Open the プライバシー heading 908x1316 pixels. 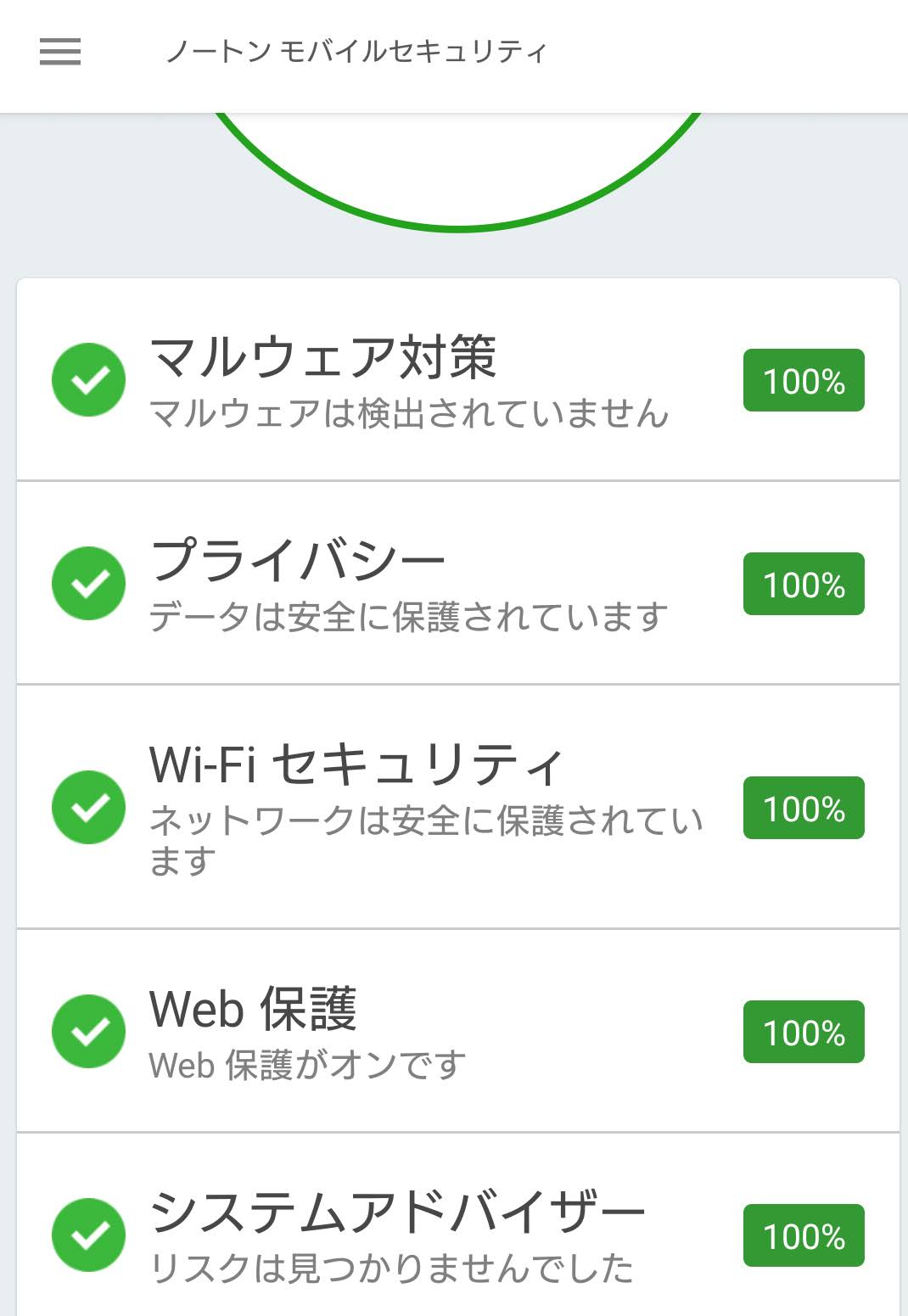click(297, 561)
